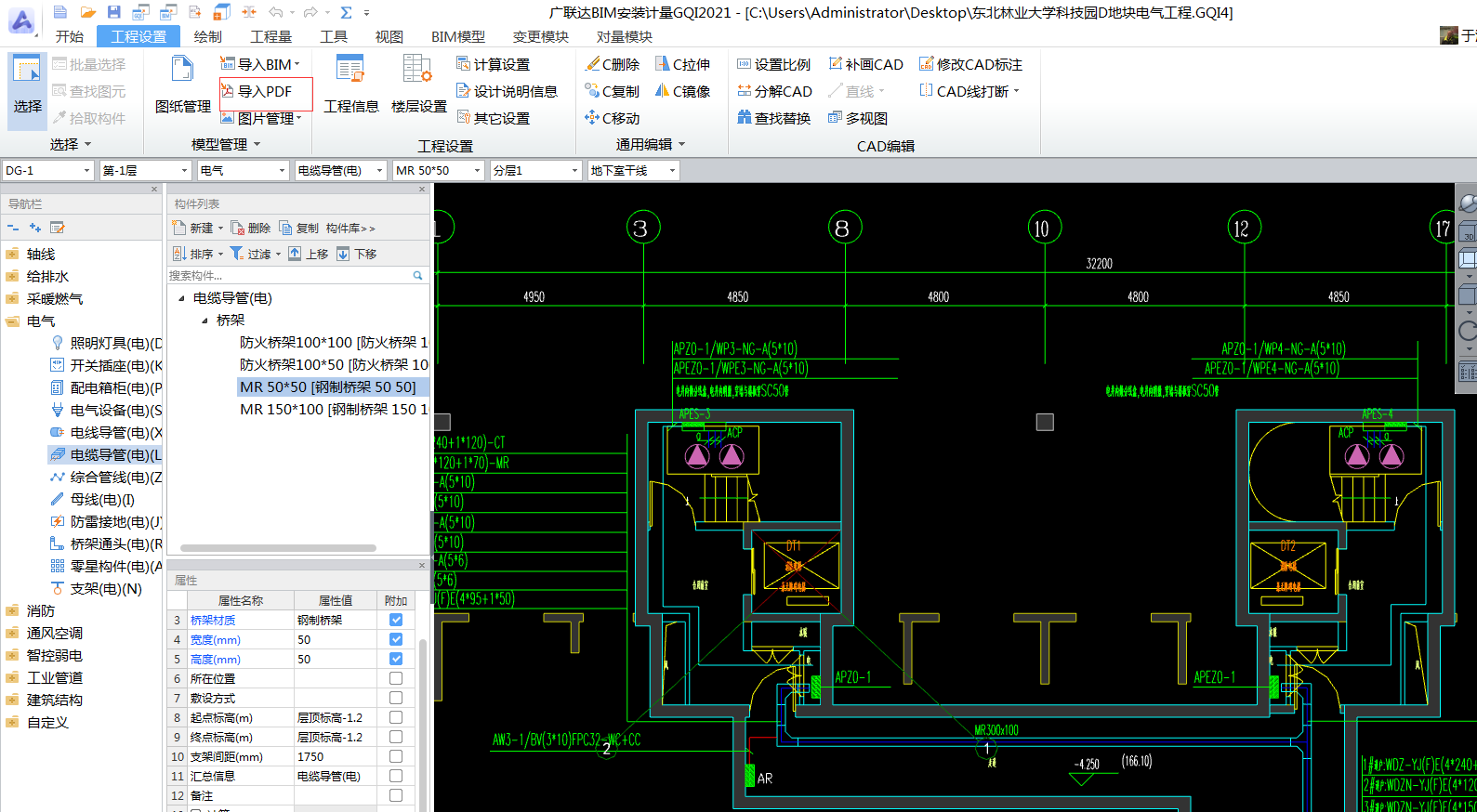Open the 电气 discipline dropdown

242,170
